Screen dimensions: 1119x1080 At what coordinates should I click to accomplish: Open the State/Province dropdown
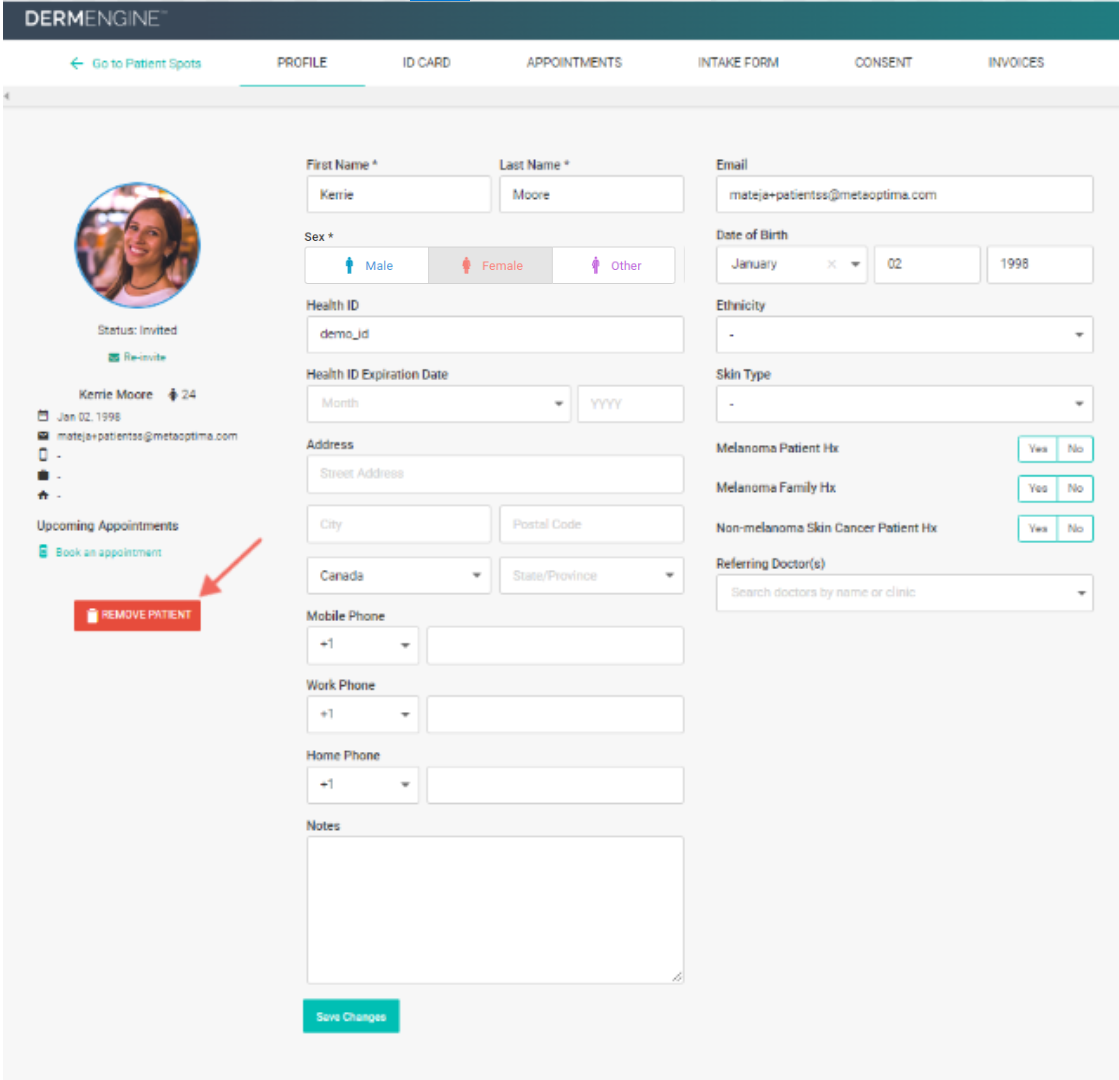click(592, 575)
